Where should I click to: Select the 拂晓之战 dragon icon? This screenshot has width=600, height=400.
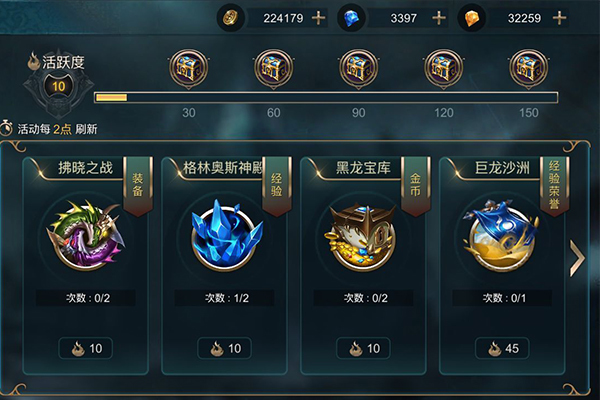(86, 233)
